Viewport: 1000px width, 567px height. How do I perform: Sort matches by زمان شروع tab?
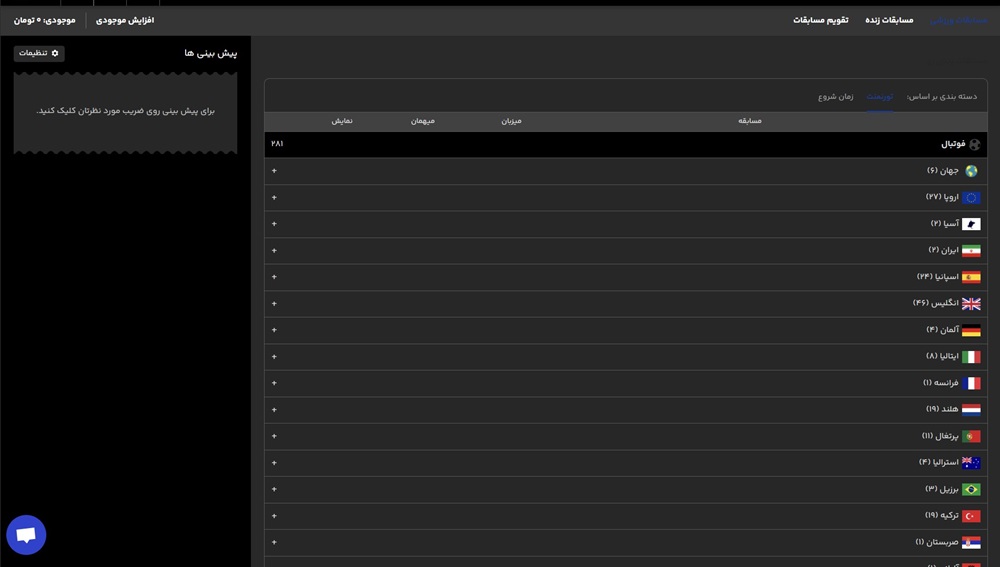[x=836, y=97]
